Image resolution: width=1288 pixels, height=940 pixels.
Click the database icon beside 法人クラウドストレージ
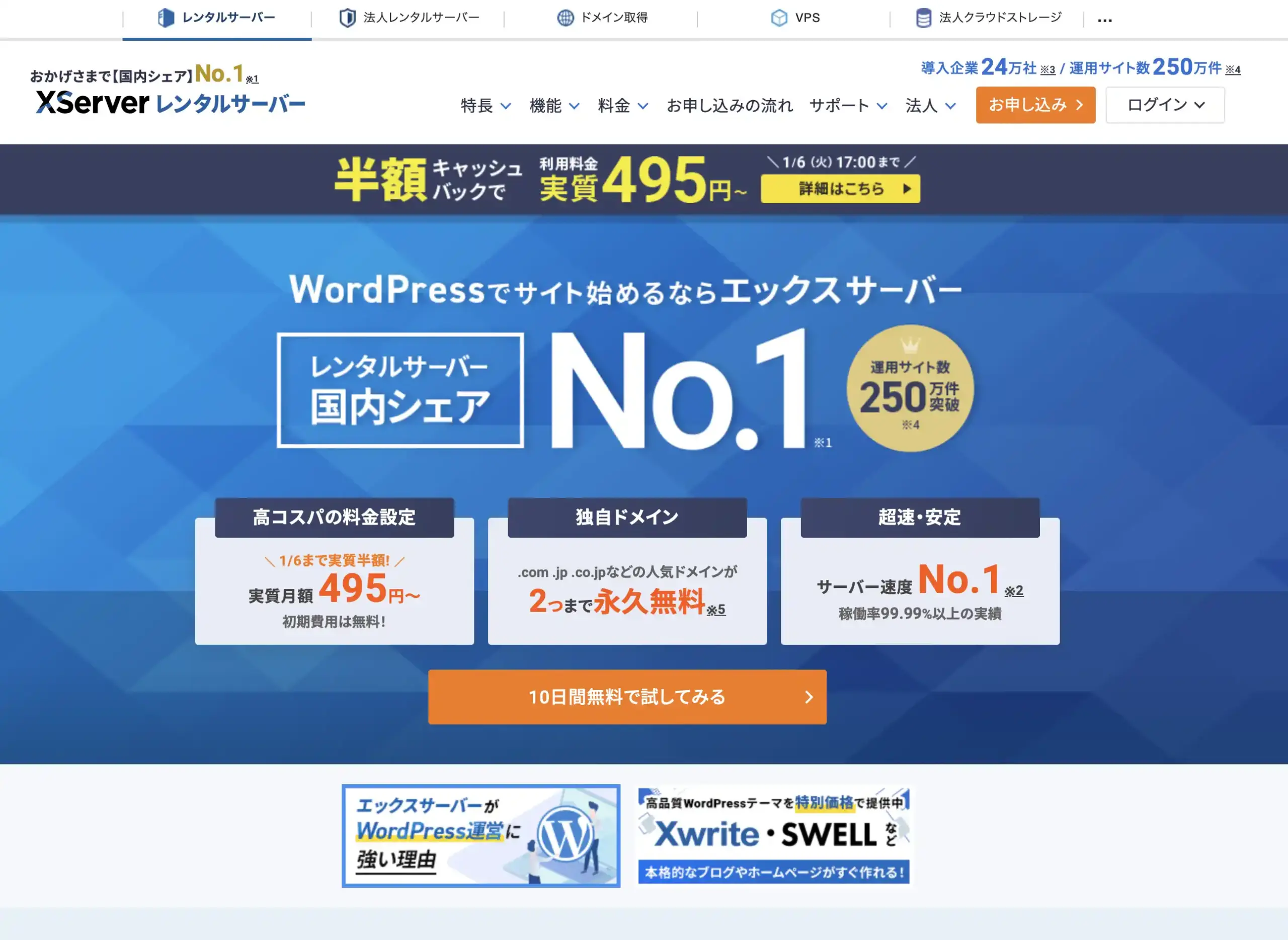[924, 18]
